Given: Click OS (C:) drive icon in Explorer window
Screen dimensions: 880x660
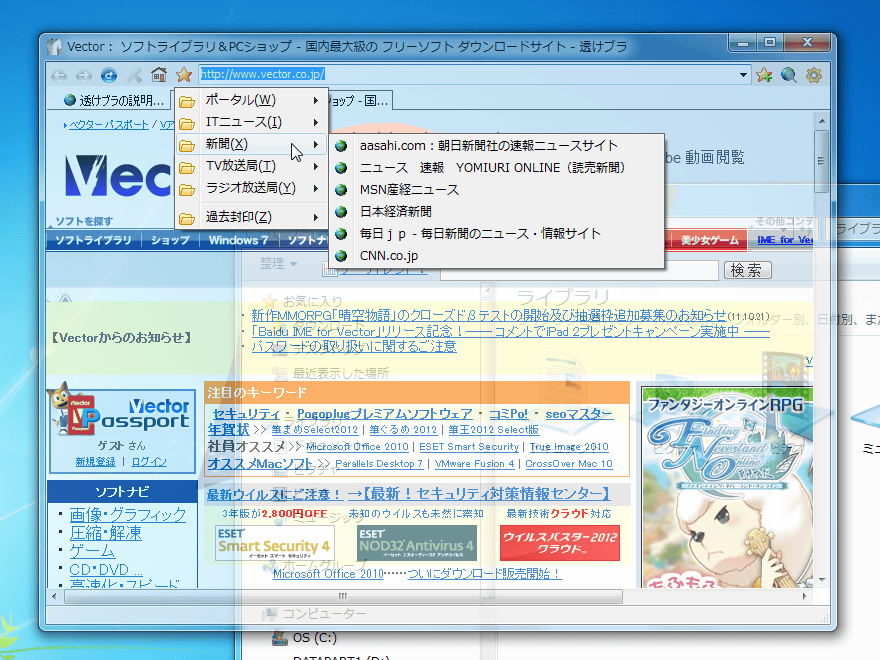Looking at the screenshot, I should click(279, 638).
